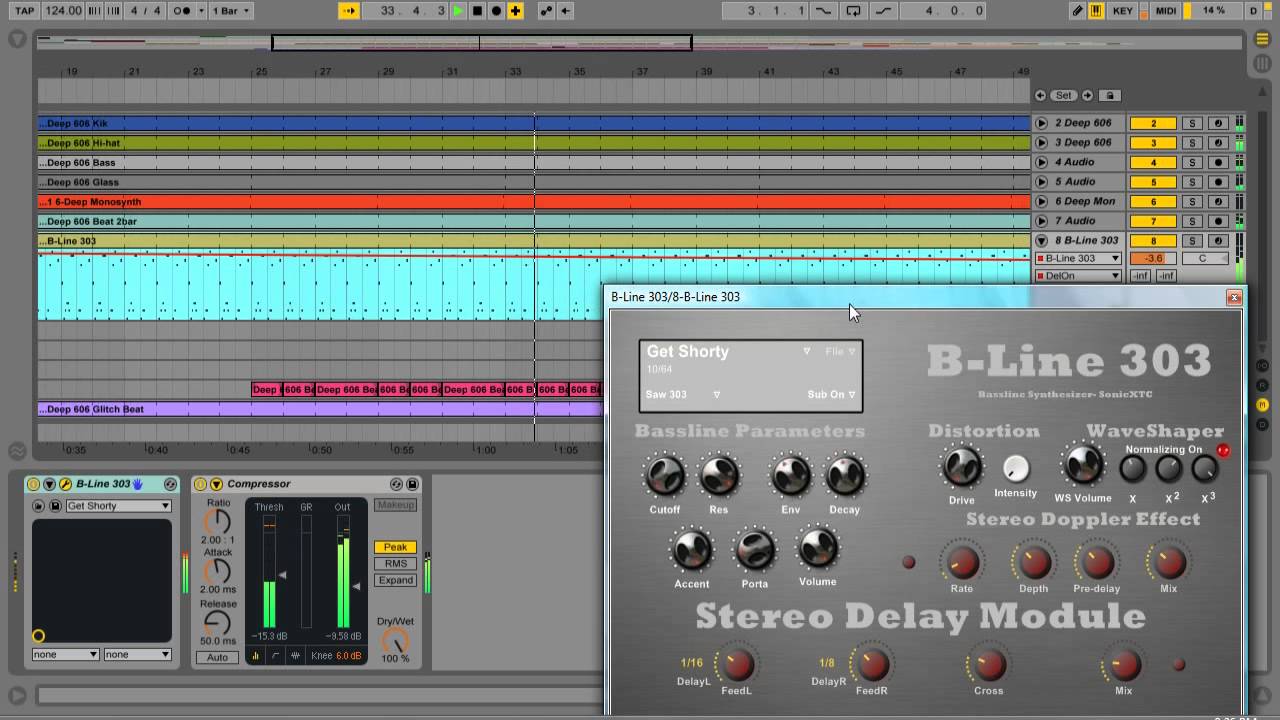Open the Saw 303 waveform dropdown
Screen dimensions: 1280x720
(x=683, y=395)
